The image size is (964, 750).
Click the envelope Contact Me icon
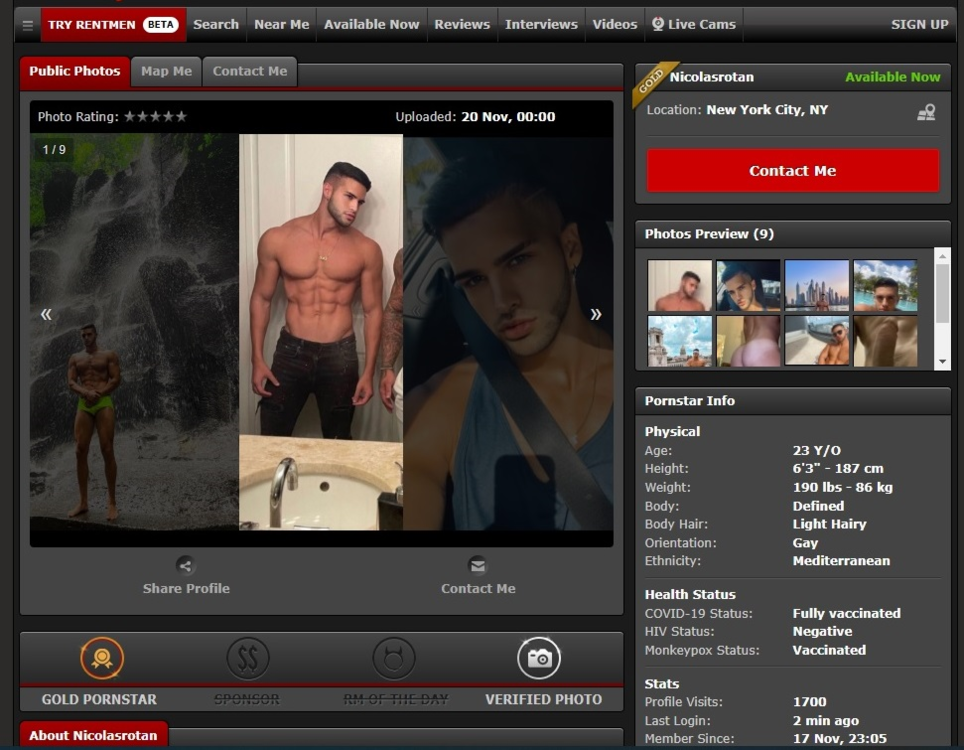click(478, 565)
